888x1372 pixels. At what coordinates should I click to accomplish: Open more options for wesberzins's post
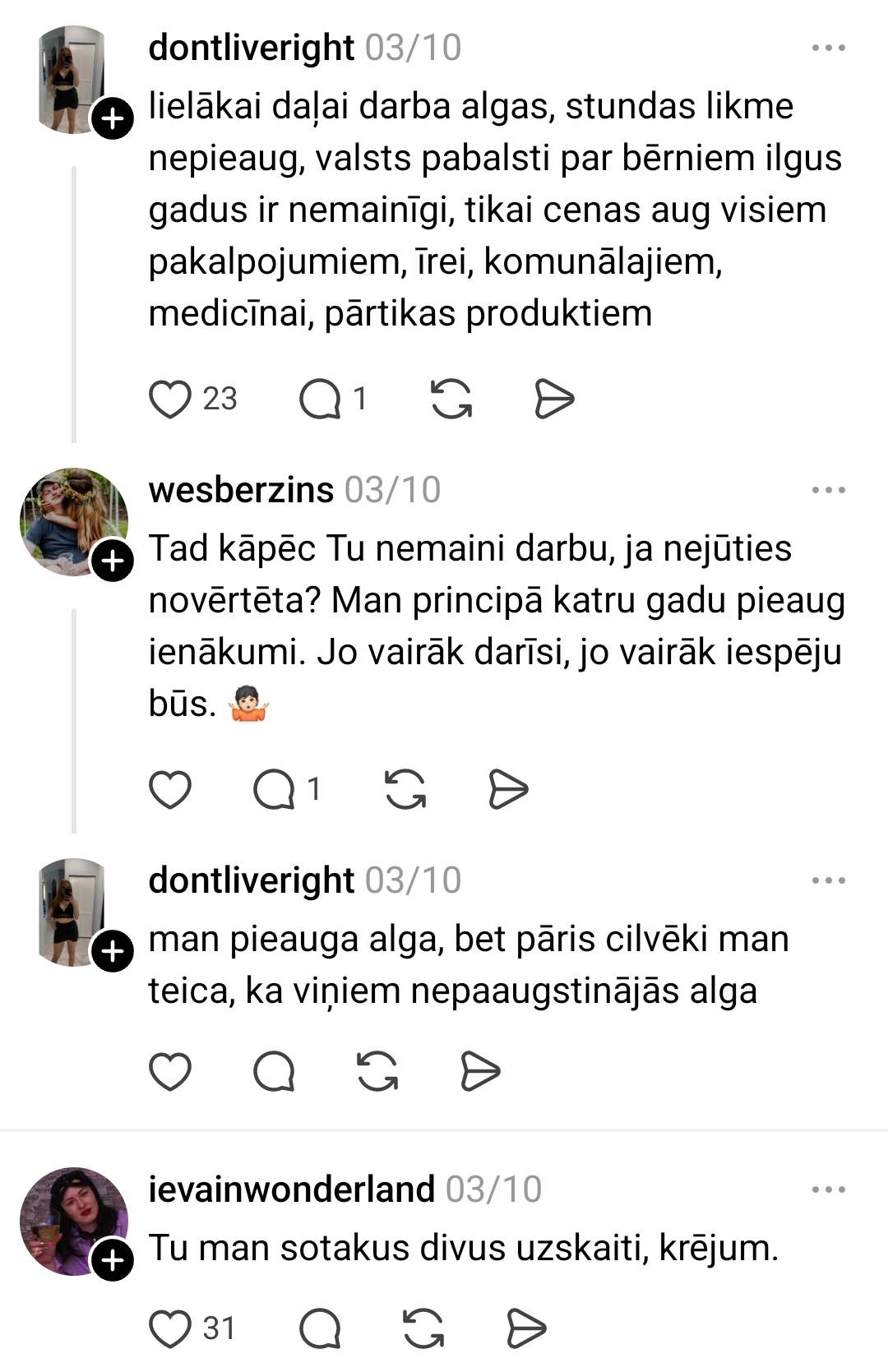[828, 490]
